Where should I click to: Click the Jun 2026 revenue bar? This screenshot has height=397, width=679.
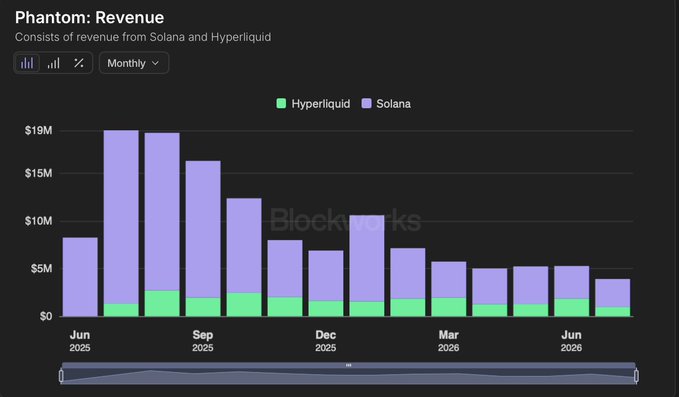click(x=572, y=291)
